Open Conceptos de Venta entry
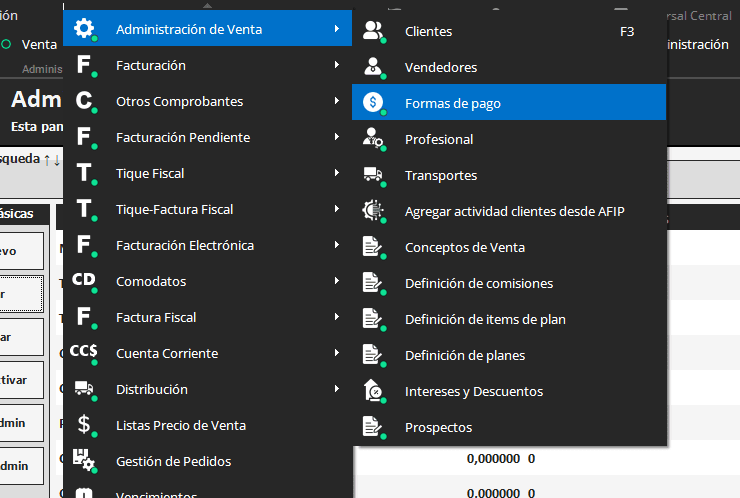Image resolution: width=740 pixels, height=498 pixels. coord(464,247)
